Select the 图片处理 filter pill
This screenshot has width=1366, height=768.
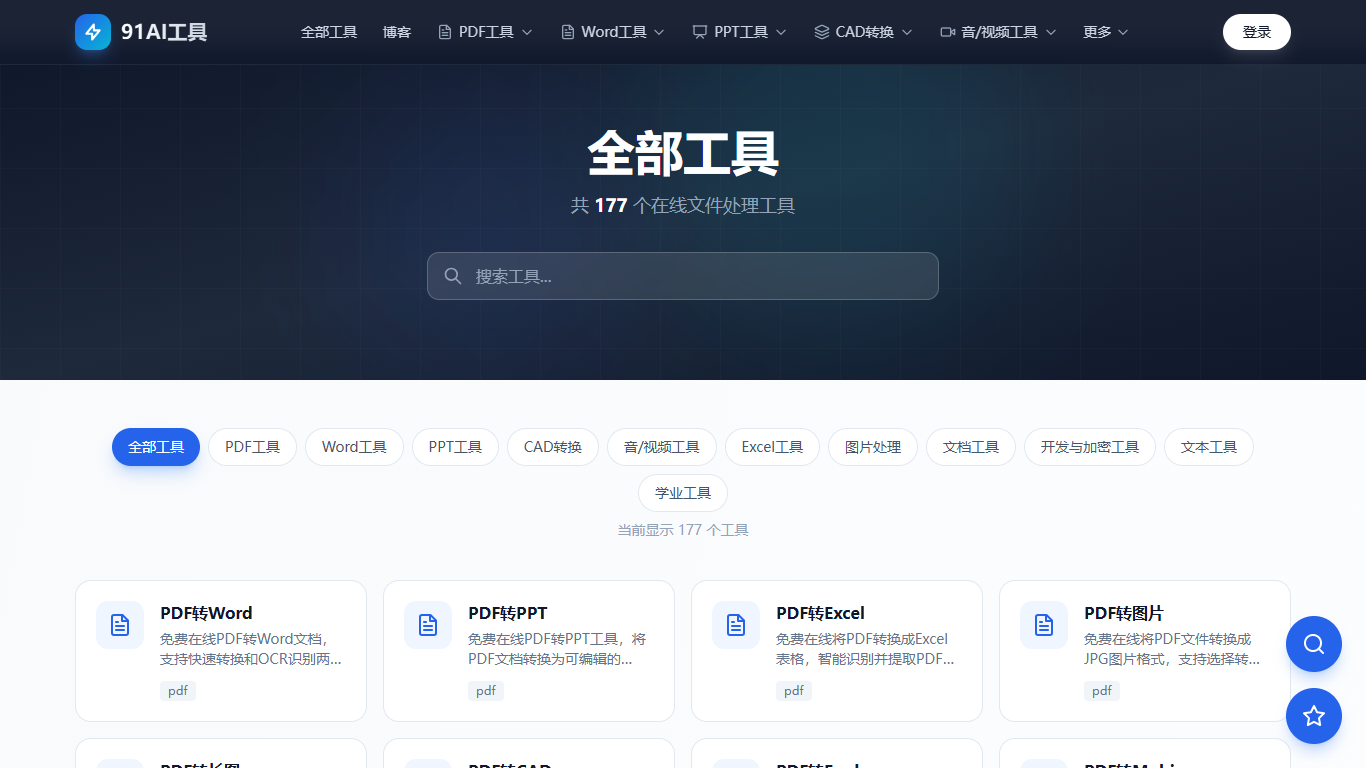pyautogui.click(x=873, y=447)
